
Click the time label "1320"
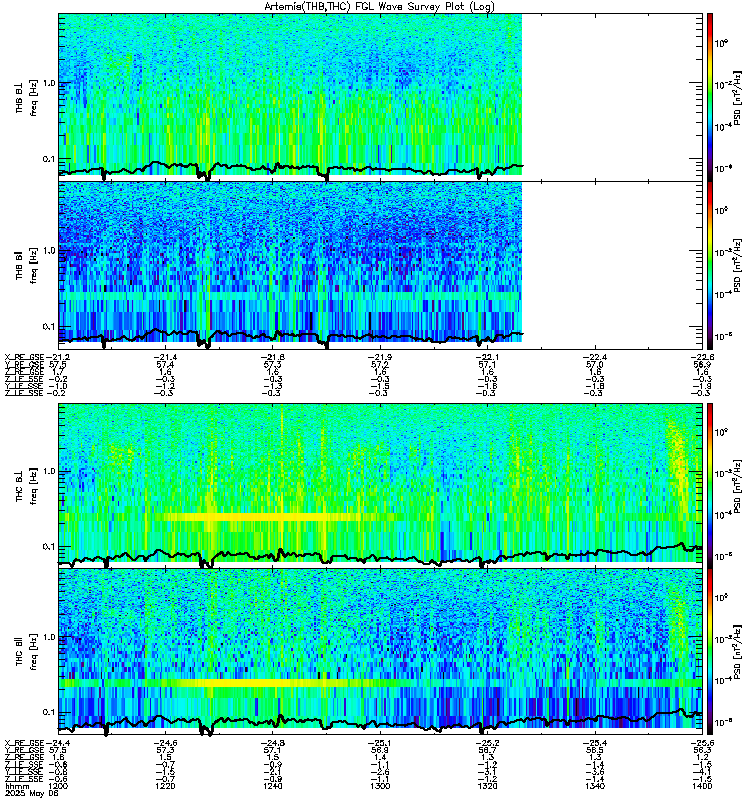pos(487,786)
